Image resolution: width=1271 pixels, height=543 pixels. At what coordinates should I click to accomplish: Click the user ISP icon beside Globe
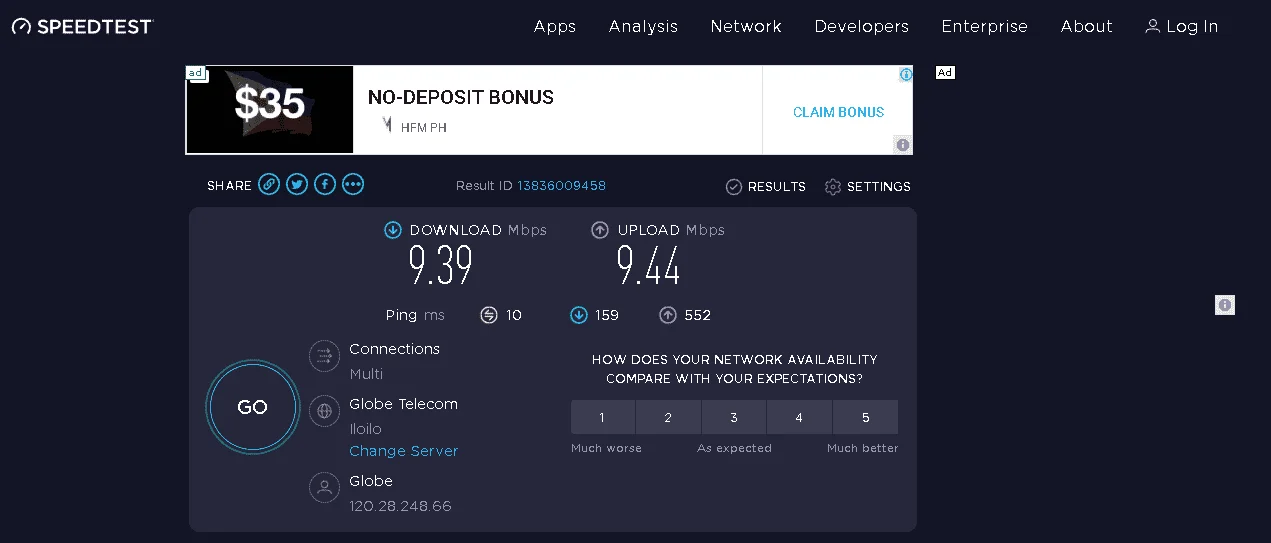(x=324, y=488)
